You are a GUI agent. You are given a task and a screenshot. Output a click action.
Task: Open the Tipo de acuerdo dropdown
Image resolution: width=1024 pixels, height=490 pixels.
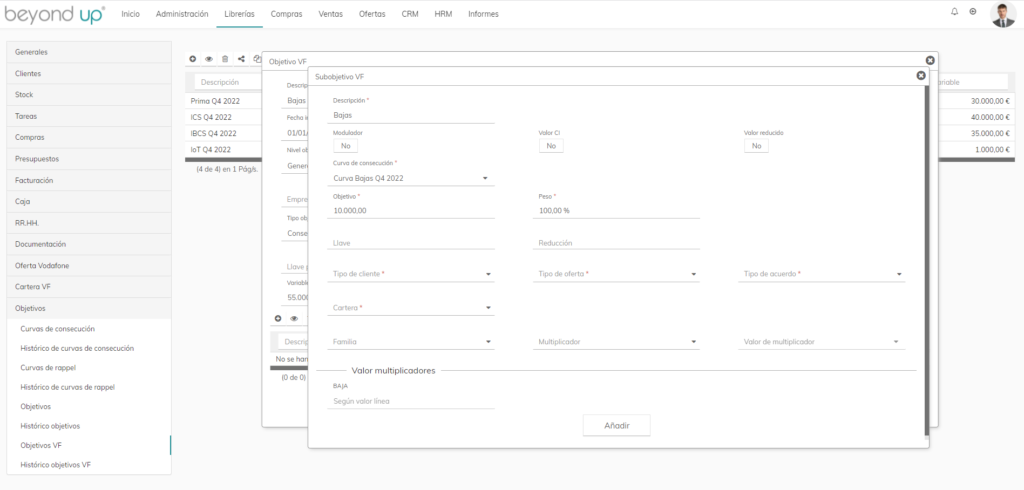point(824,274)
